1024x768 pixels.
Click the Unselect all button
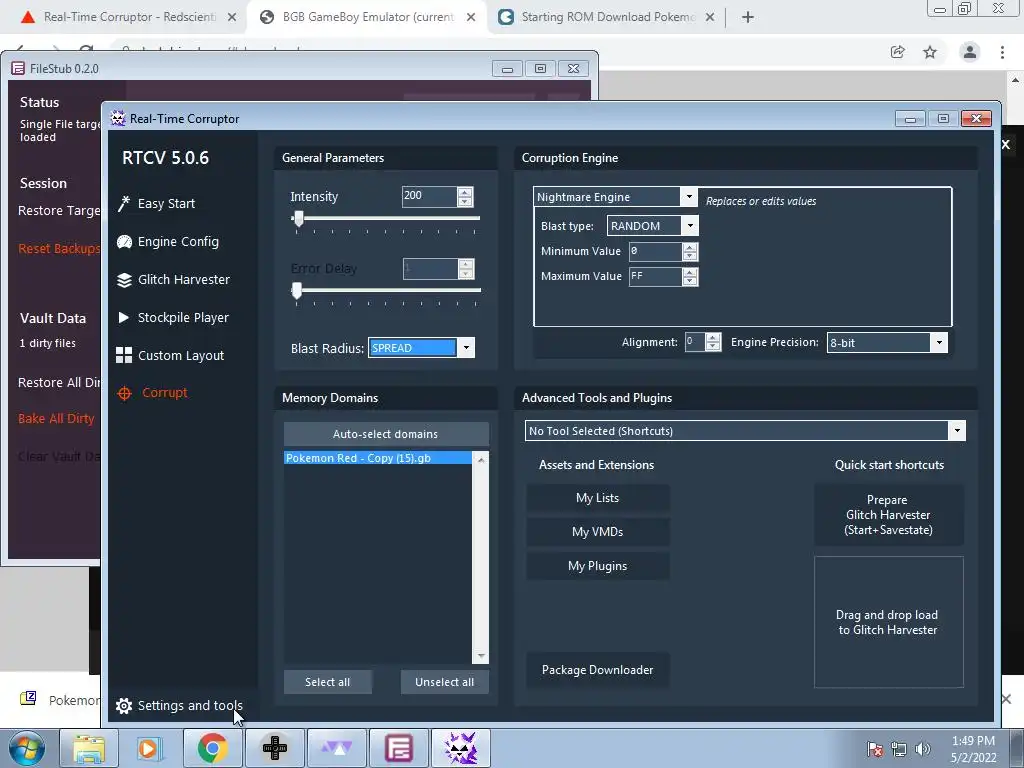445,682
